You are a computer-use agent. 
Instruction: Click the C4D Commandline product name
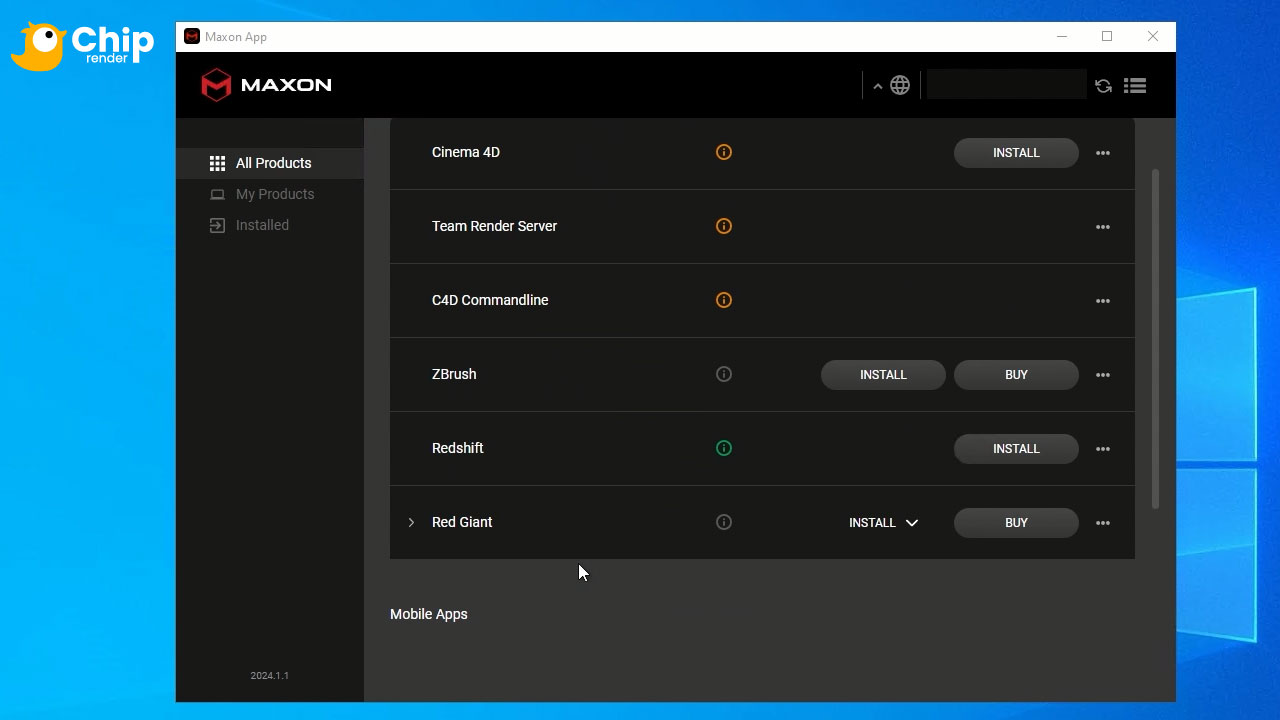490,300
